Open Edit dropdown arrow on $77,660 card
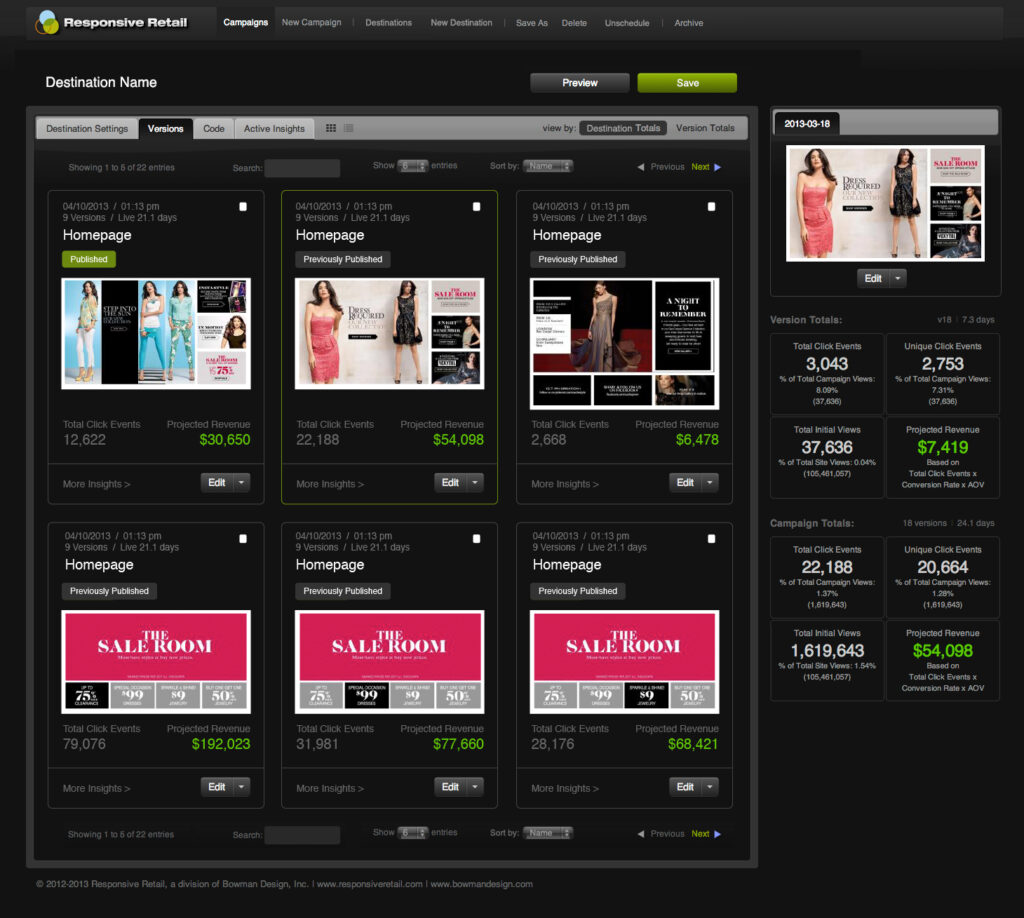The width and height of the screenshot is (1024, 918). [475, 787]
